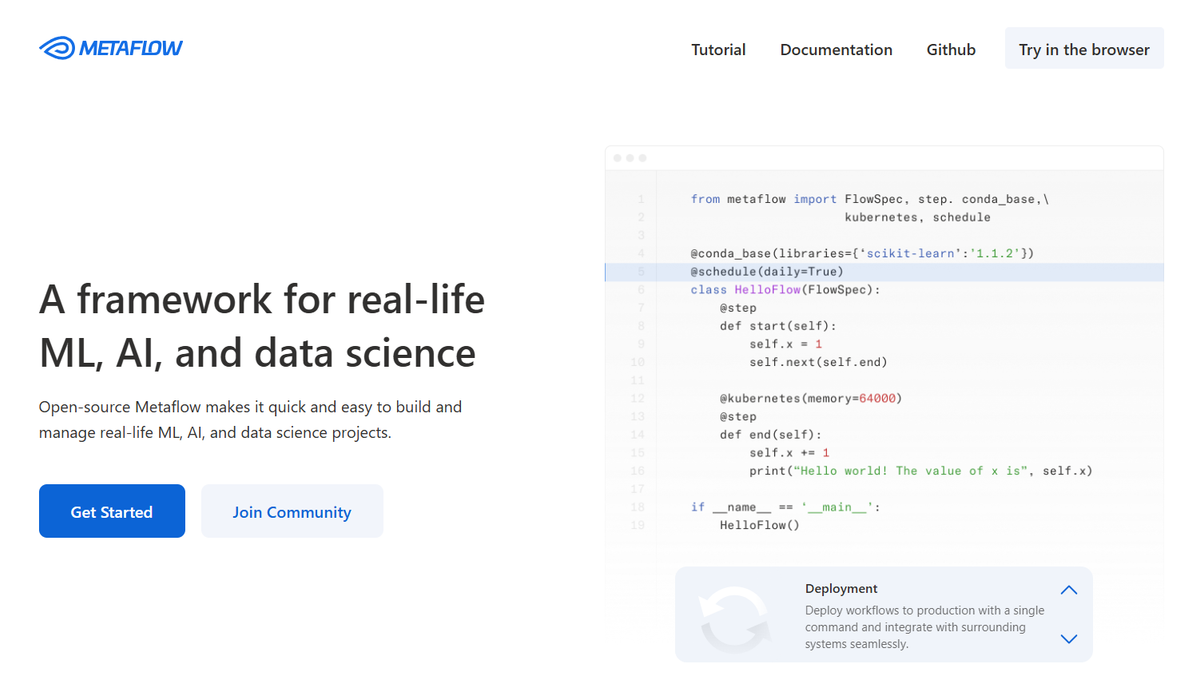Click the middle dot on the code window titlebar
The image size is (1200, 676).
pyautogui.click(x=631, y=157)
